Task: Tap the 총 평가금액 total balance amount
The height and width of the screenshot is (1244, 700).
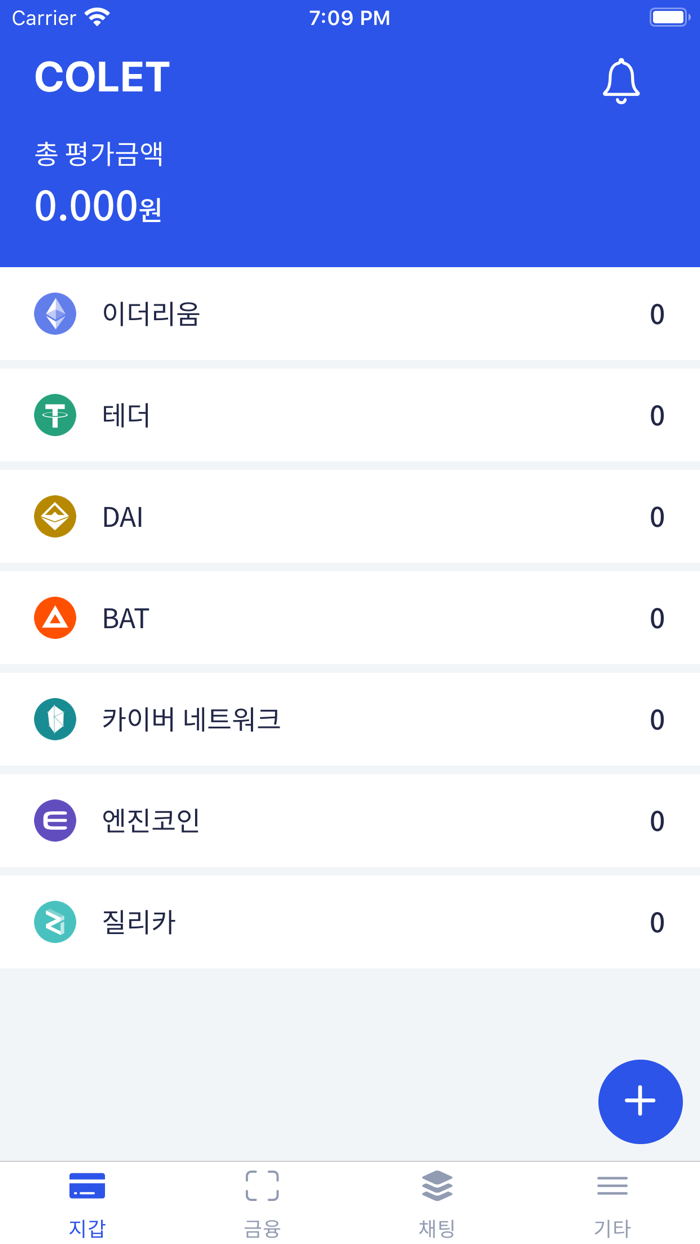Action: pyautogui.click(x=98, y=206)
